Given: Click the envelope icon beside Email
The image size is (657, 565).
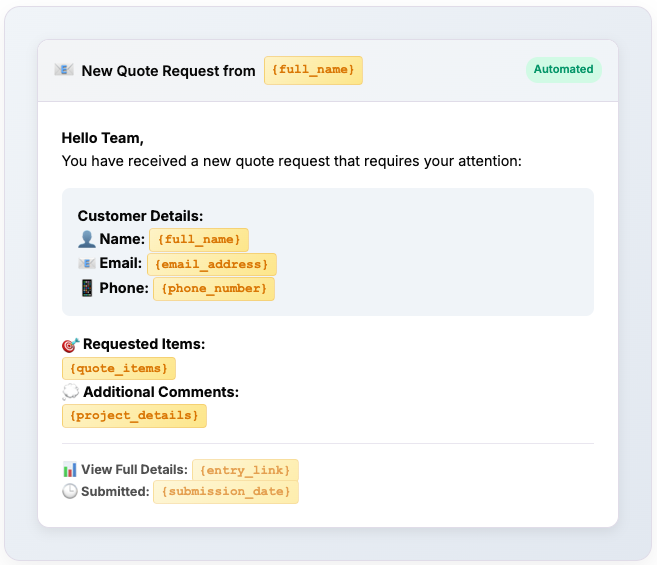Looking at the screenshot, I should (x=87, y=264).
